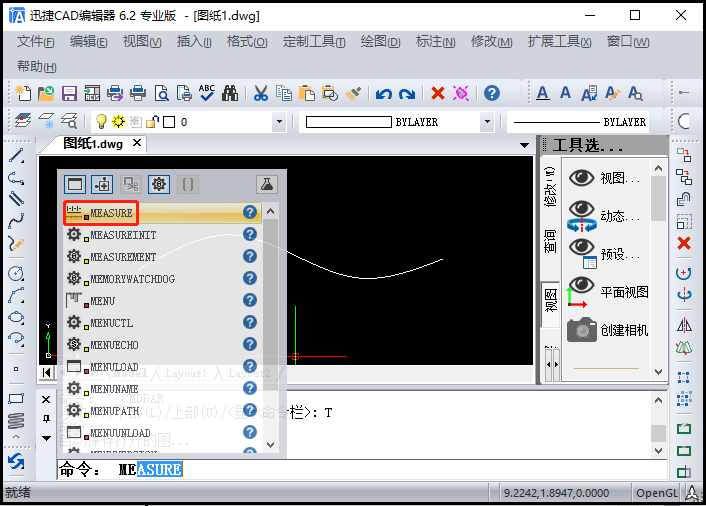Open the 修改(M) menu

491,42
